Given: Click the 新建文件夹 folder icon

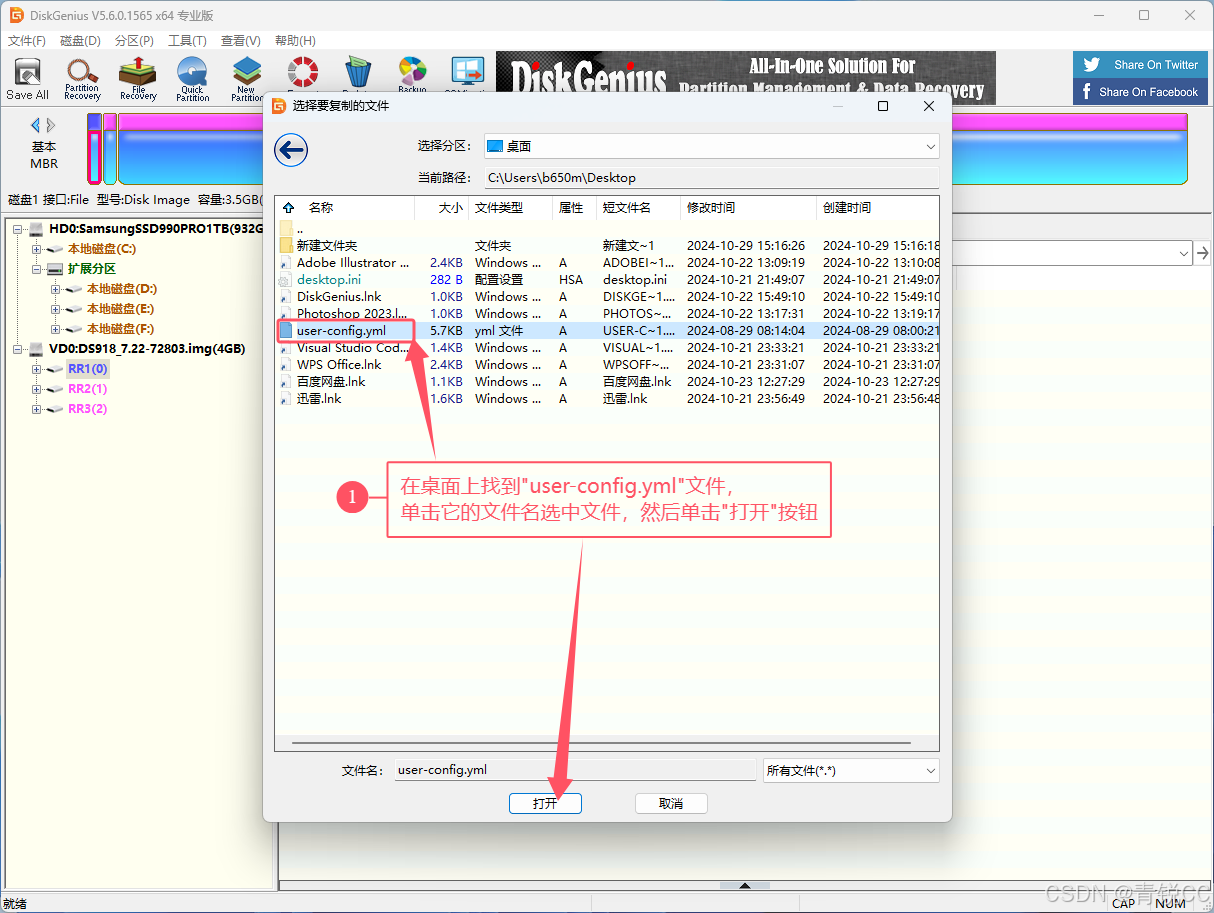Looking at the screenshot, I should [286, 245].
